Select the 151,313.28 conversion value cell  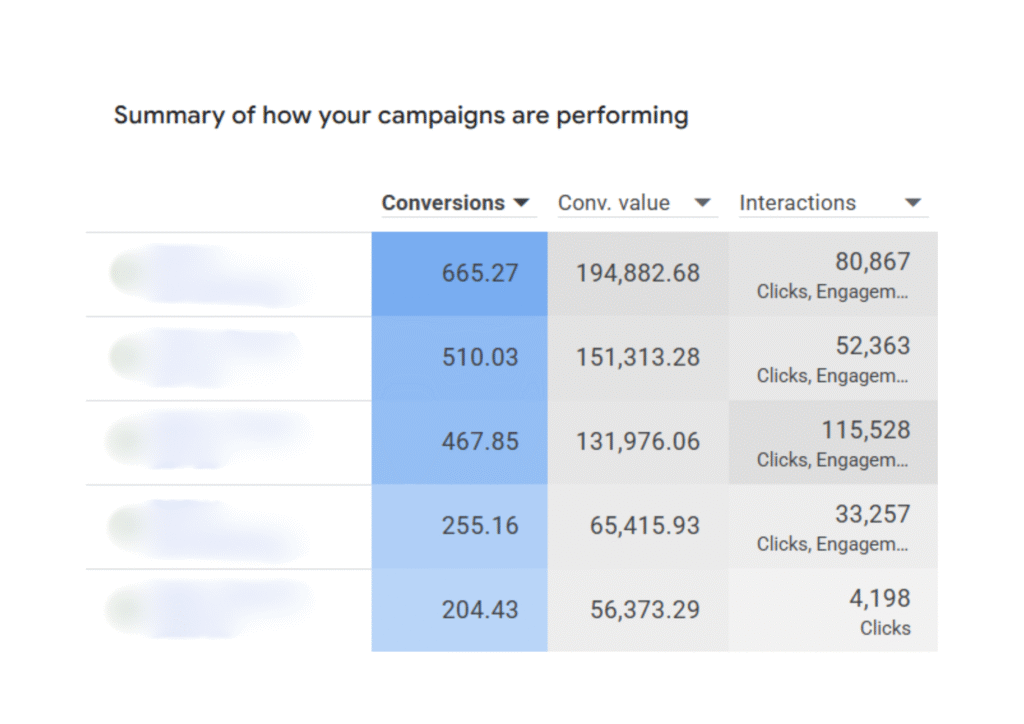coord(638,357)
